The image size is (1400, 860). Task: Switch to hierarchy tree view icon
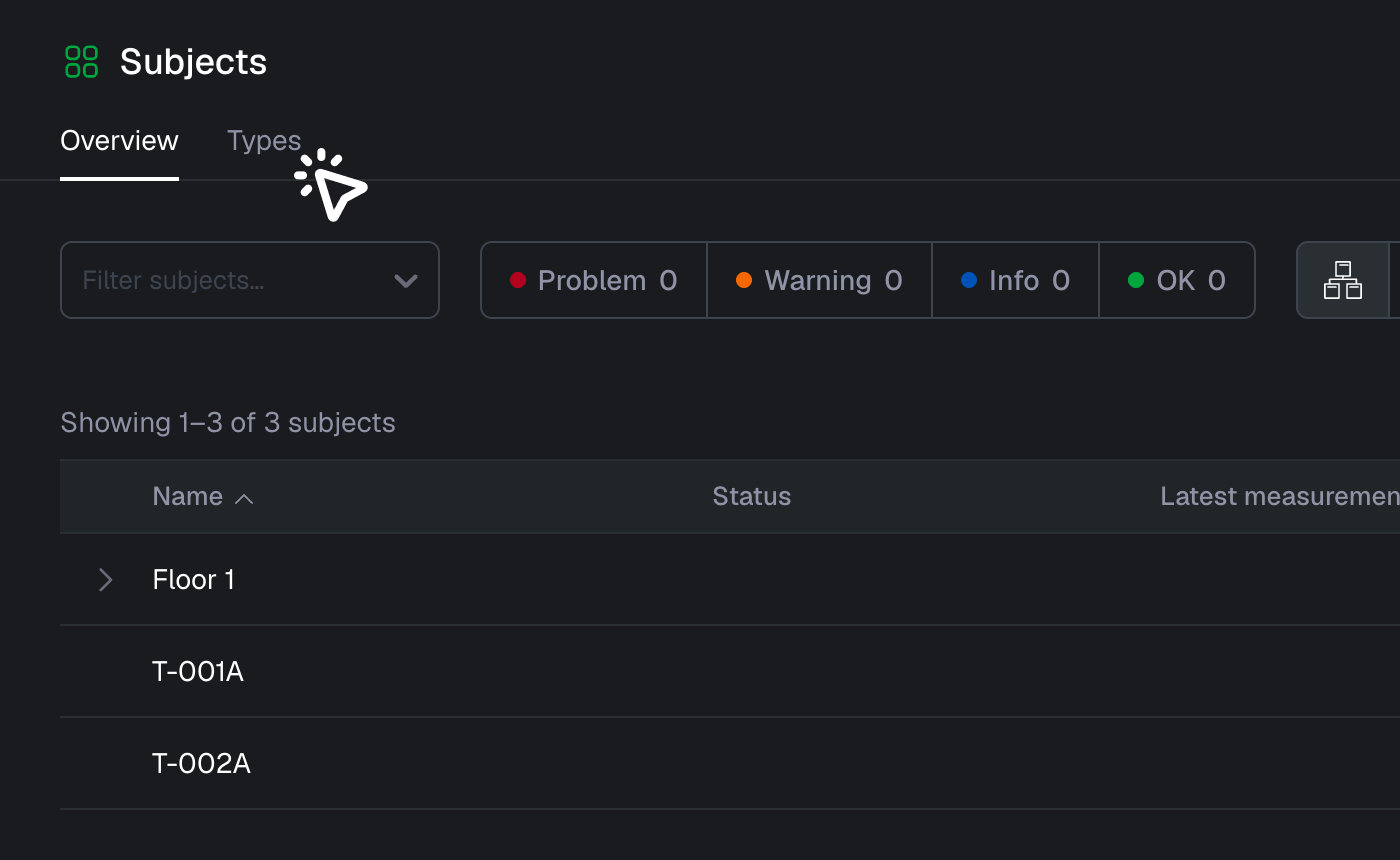[1343, 280]
